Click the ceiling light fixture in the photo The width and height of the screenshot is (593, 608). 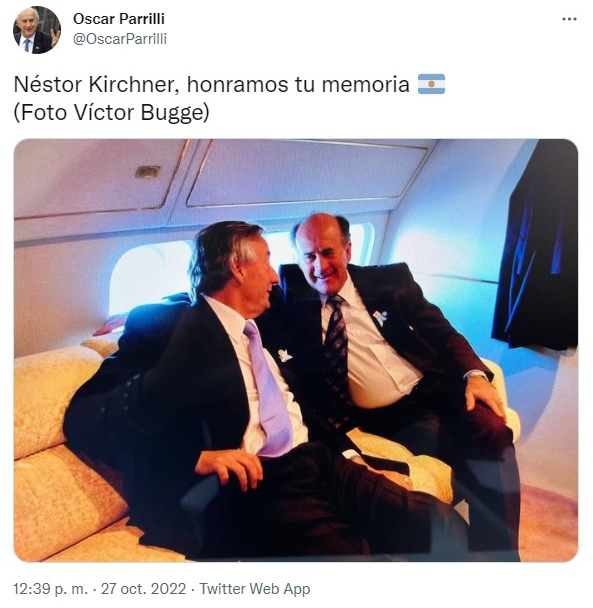(x=147, y=171)
